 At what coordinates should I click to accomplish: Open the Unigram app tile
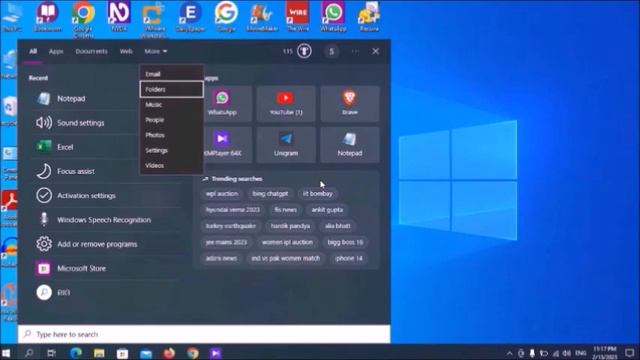click(x=286, y=144)
